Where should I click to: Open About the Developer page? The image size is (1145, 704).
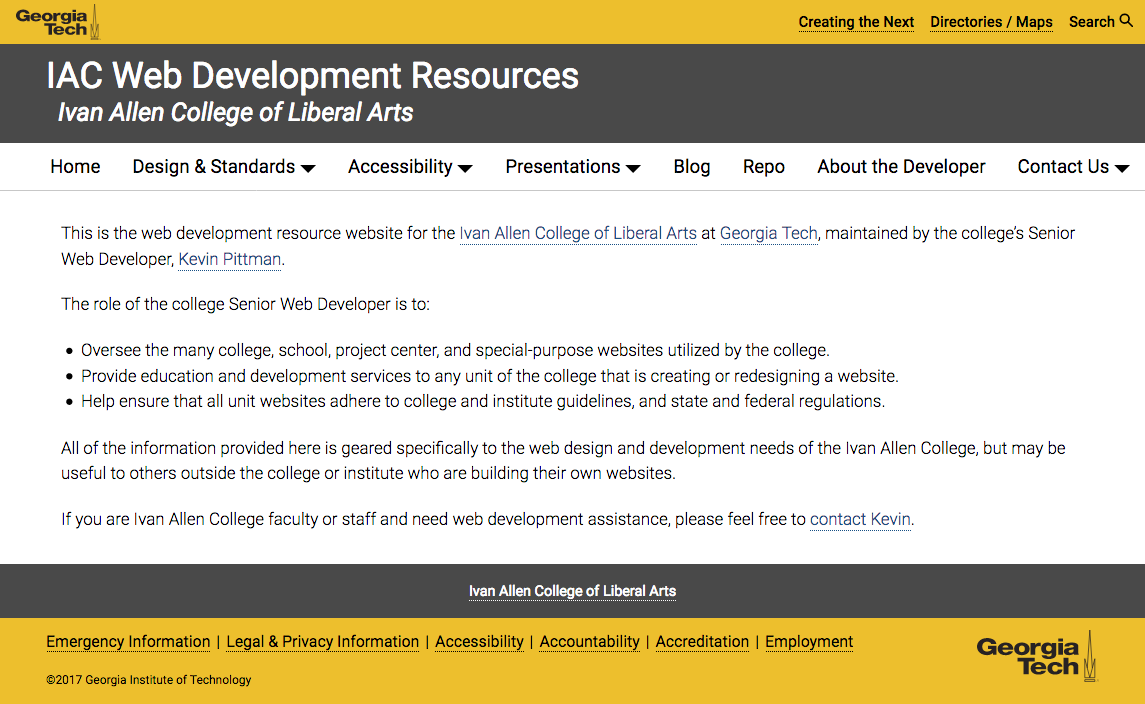901,167
